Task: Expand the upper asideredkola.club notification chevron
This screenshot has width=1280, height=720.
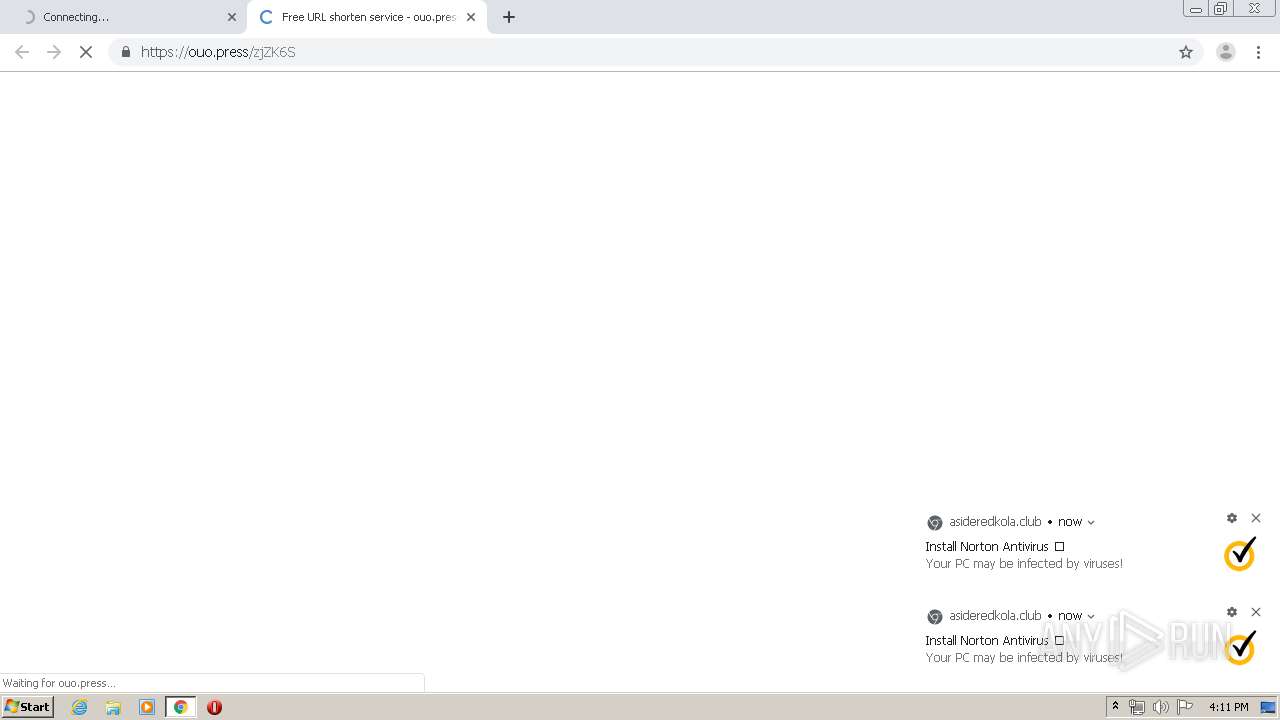Action: 1091,522
